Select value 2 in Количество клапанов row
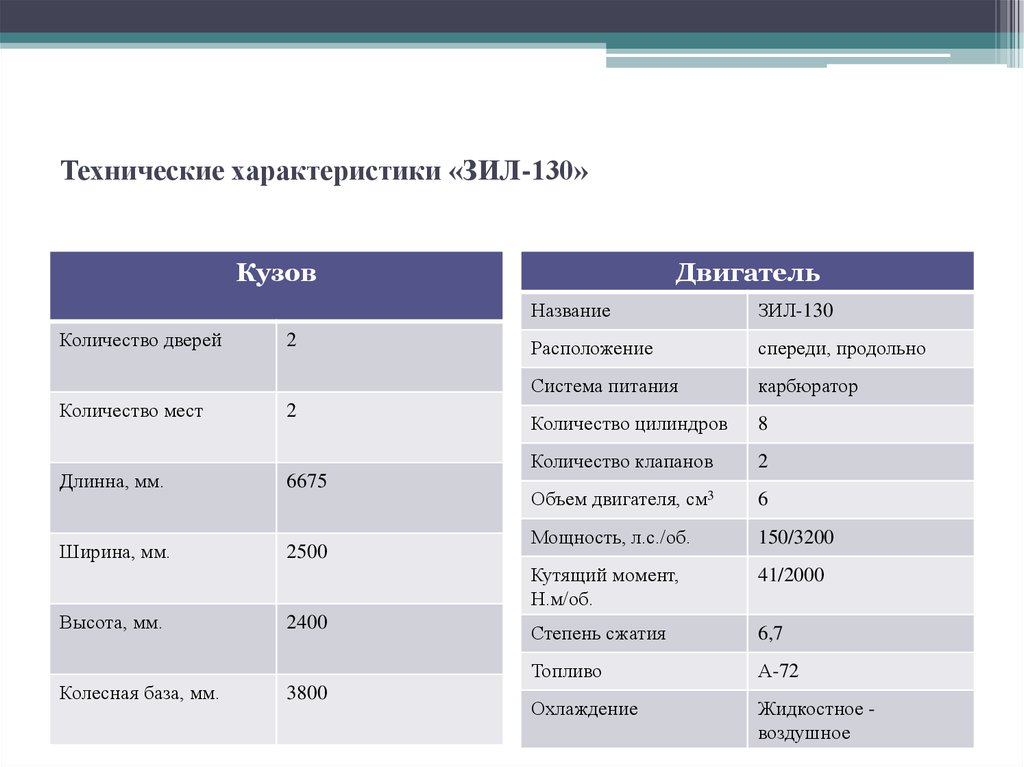 pos(763,461)
